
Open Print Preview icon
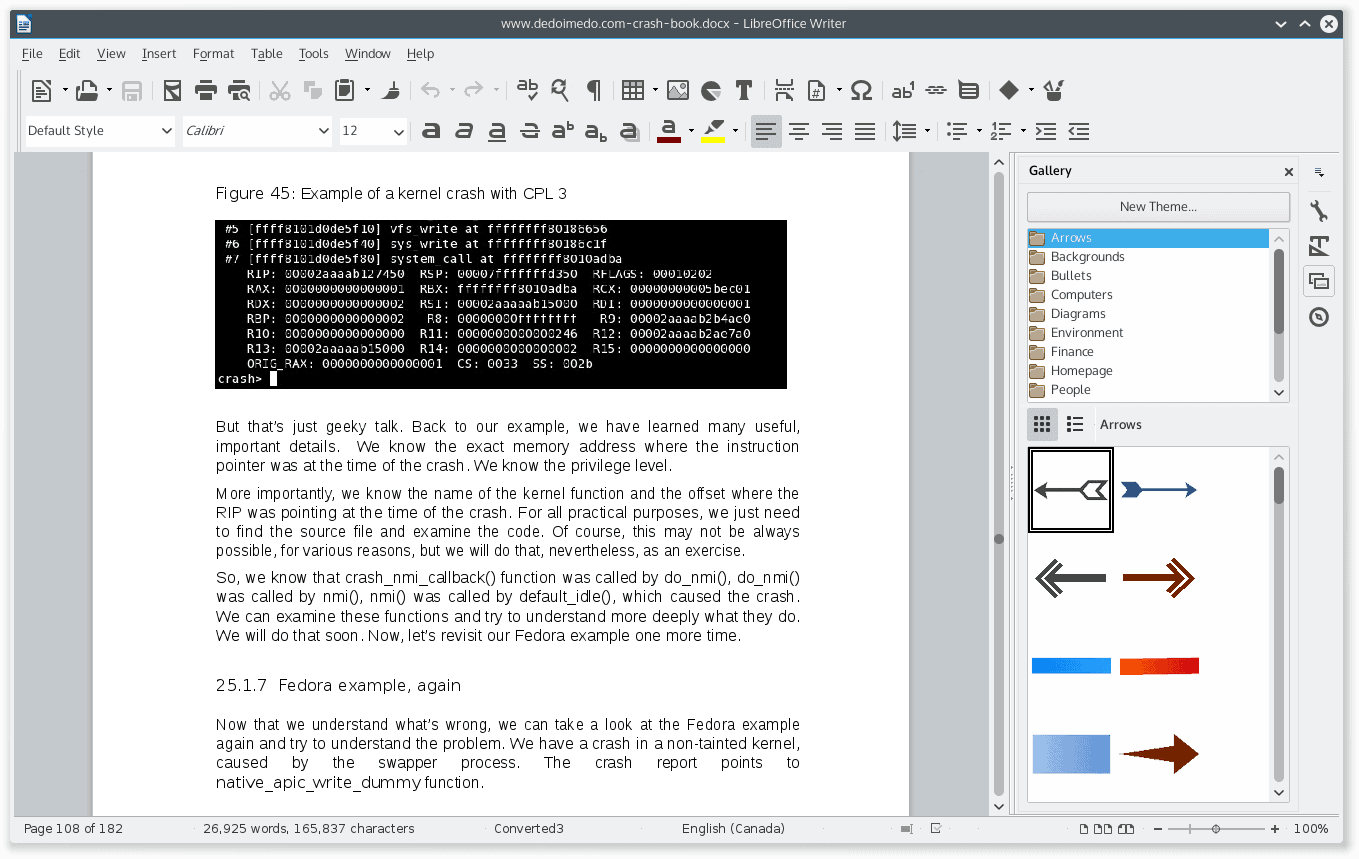coord(239,91)
